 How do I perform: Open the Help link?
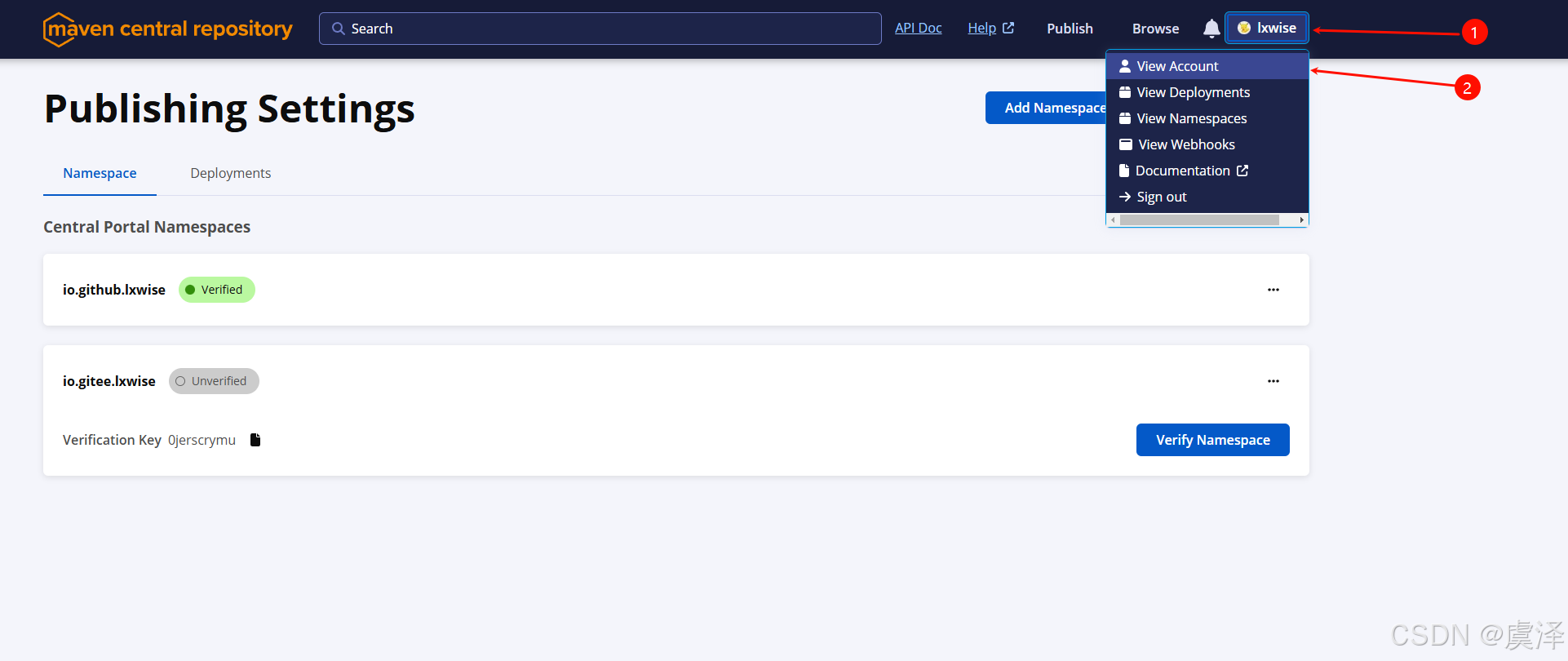(981, 29)
